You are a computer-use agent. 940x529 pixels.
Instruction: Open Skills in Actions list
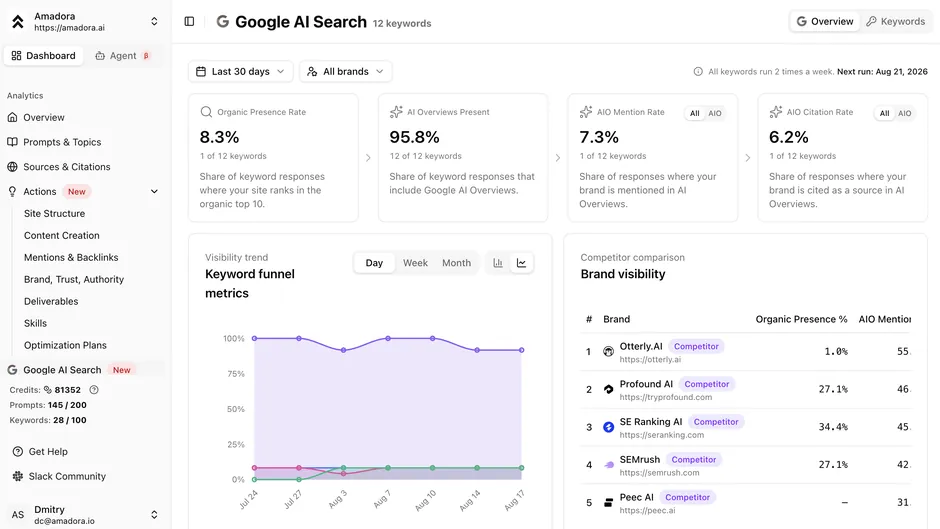[x=35, y=323]
